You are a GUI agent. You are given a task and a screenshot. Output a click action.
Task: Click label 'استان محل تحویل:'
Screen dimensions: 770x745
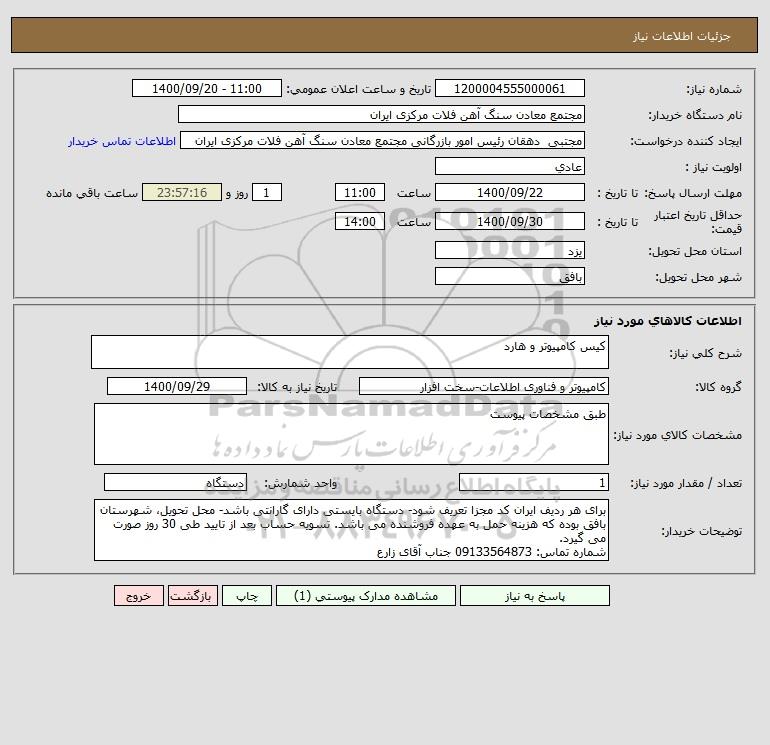pos(695,251)
